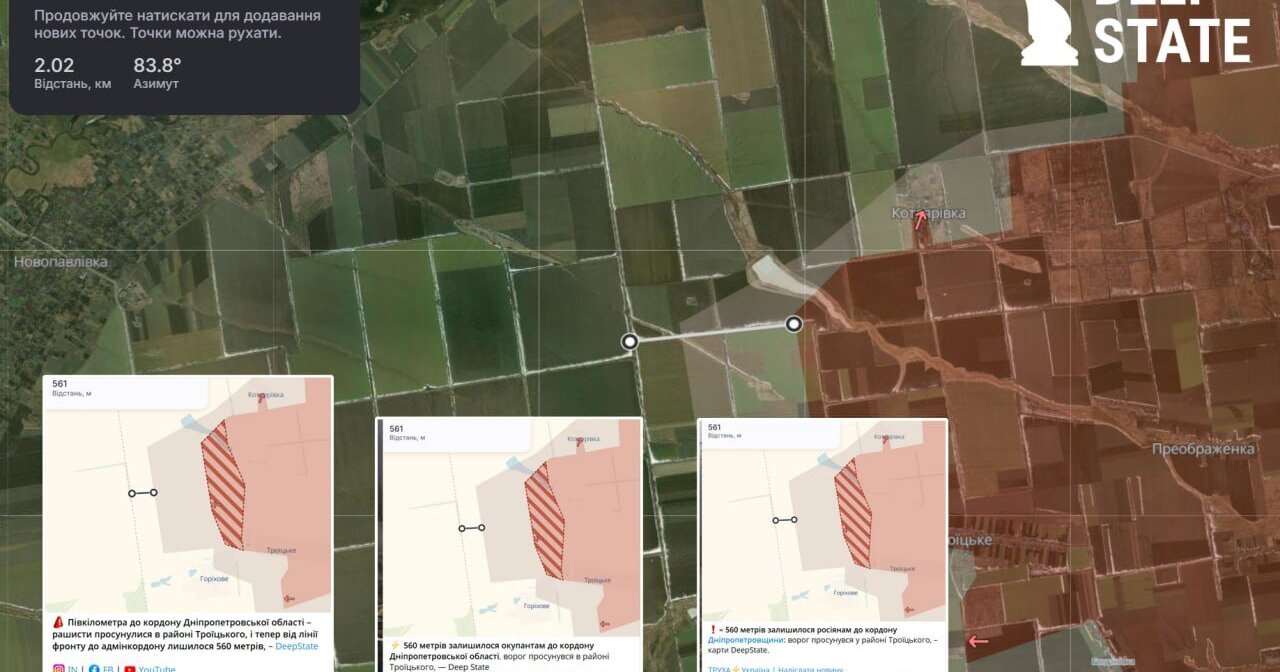The image size is (1280, 672).
Task: Click the Facebook icon in the first post
Action: coord(94,669)
